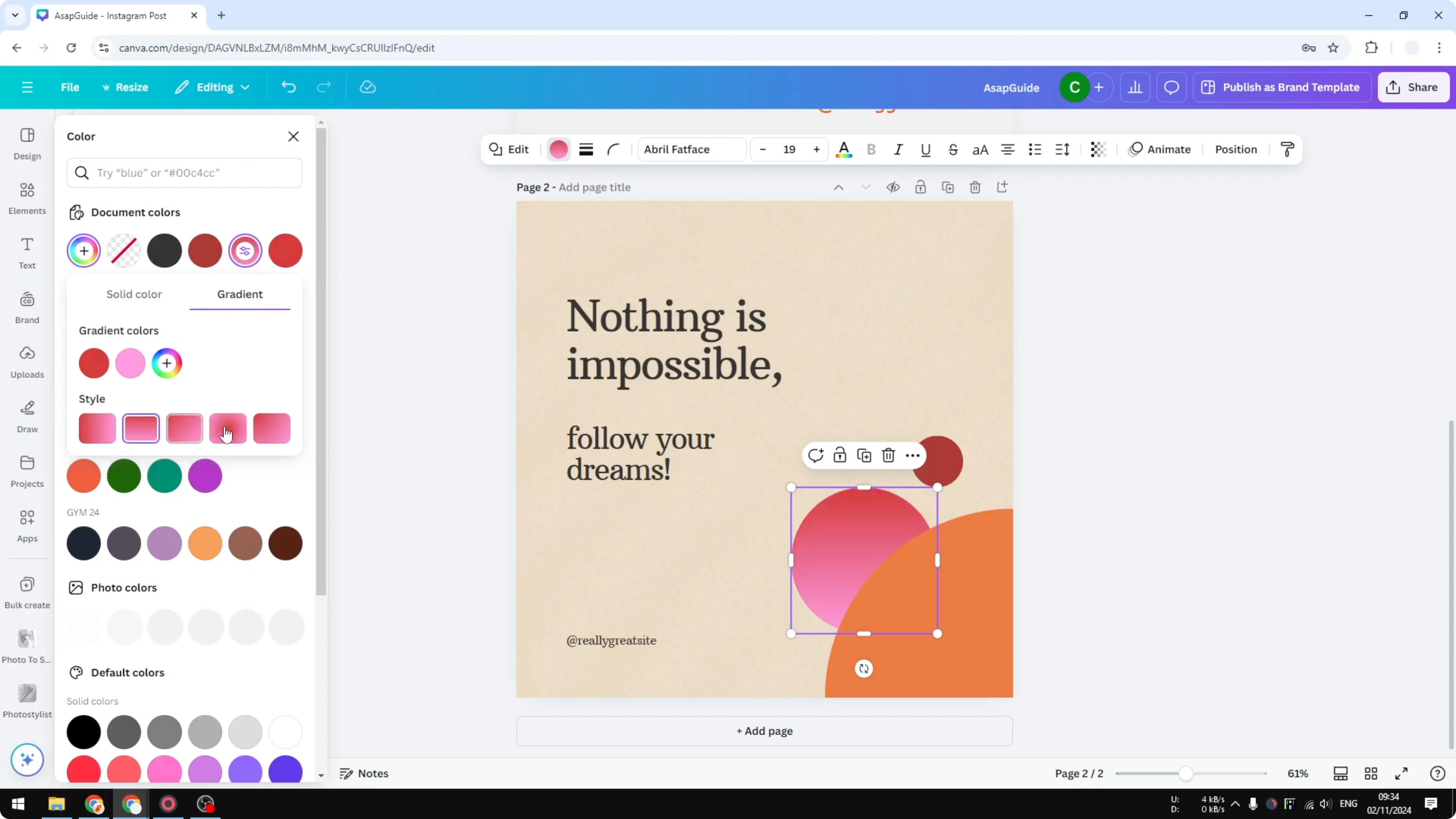Open the Abril Fatface font dropdown

click(x=691, y=149)
